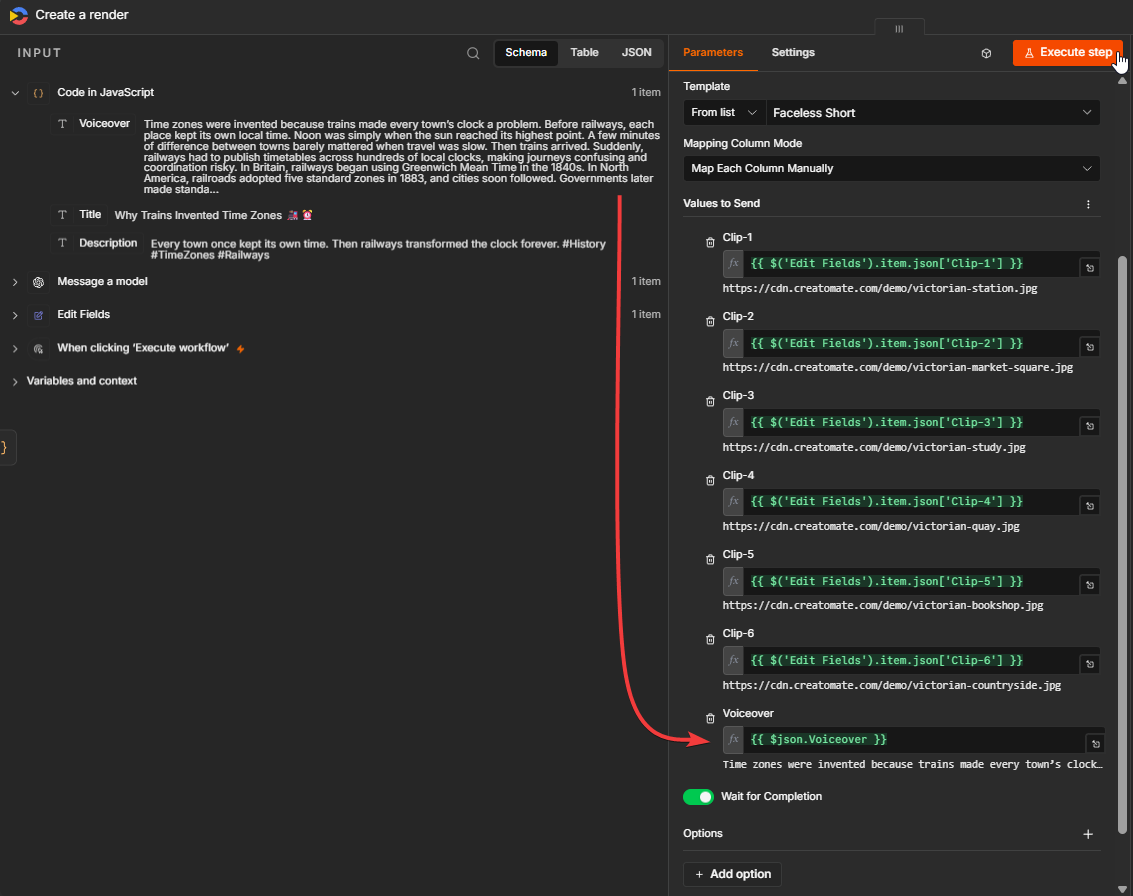This screenshot has height=896, width=1133.
Task: Expand Variables and context section
Action: point(15,382)
